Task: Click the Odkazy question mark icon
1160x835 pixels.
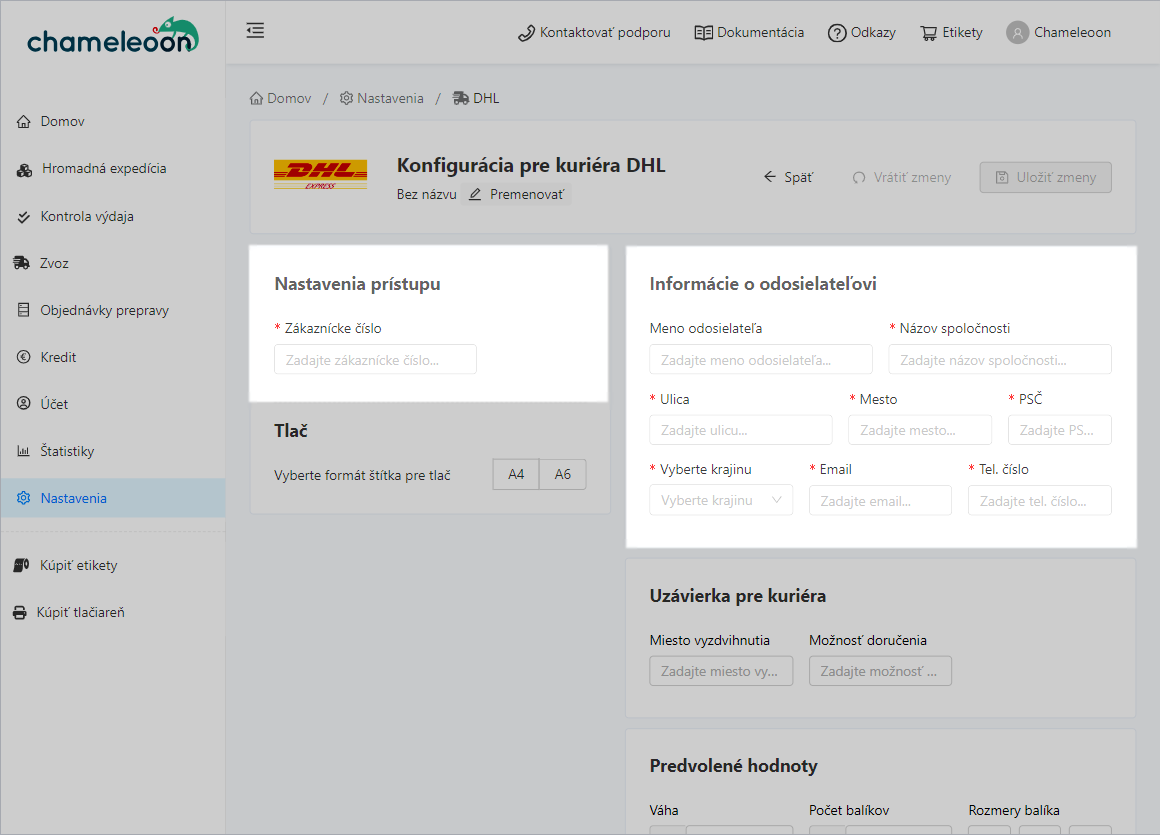Action: click(836, 31)
